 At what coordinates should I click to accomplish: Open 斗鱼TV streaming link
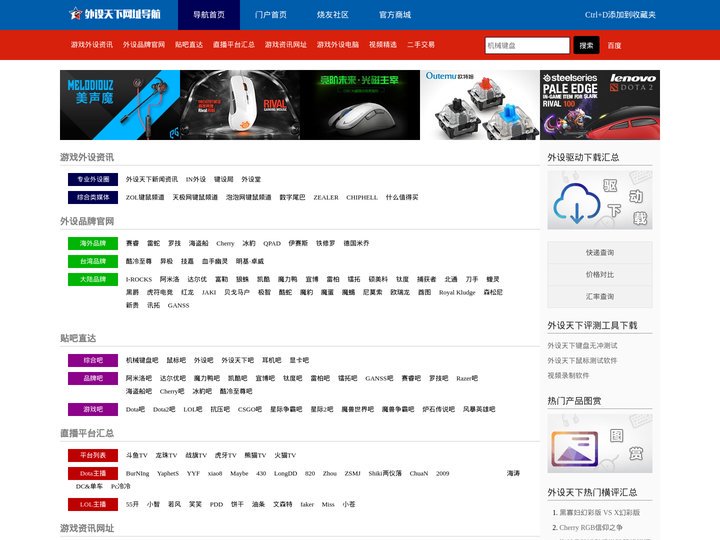(136, 456)
